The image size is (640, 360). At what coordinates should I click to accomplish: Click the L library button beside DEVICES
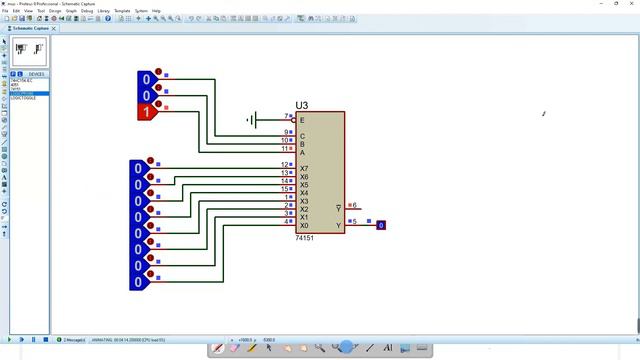click(20, 74)
